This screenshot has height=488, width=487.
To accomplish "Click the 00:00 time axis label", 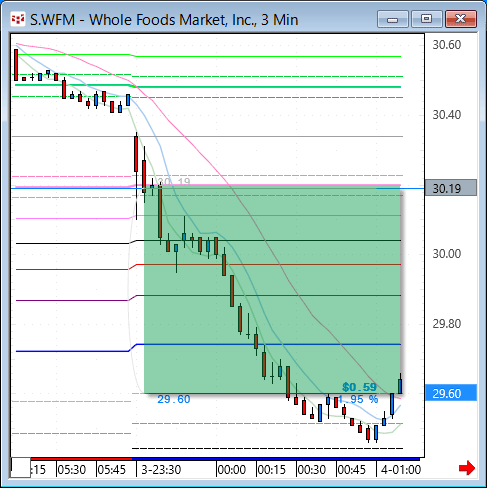I will tap(232, 470).
